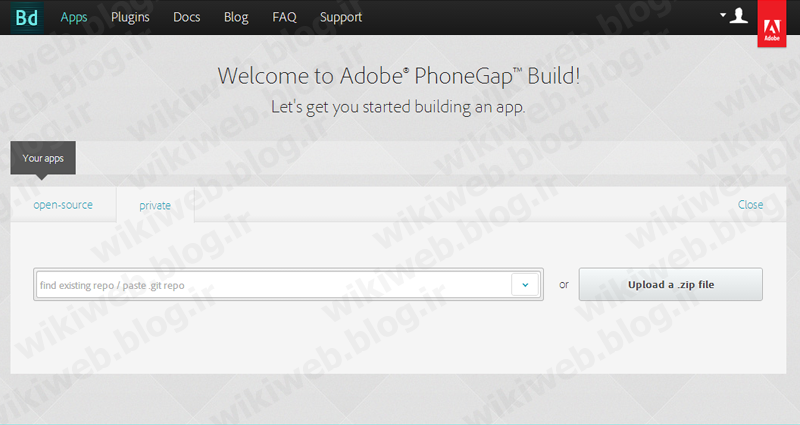Click the 'Let's get you started' subtitle
This screenshot has height=425, width=800.
click(398, 106)
